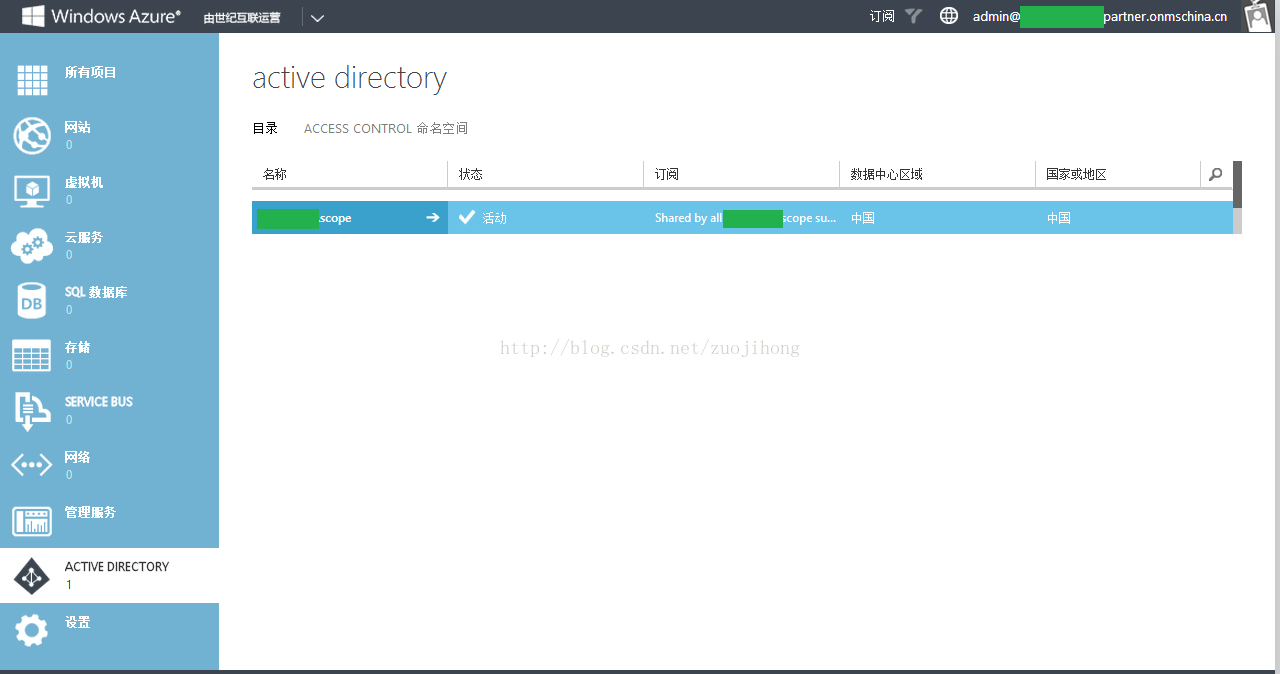
Task: Click the admin account email
Action: click(x=1100, y=16)
